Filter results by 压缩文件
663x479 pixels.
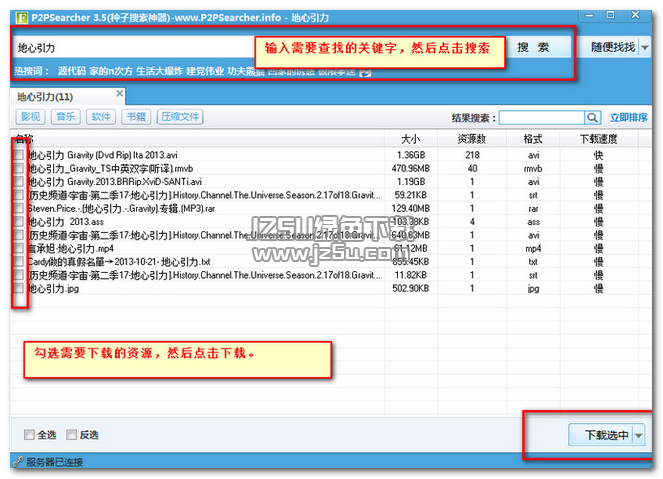pyautogui.click(x=180, y=117)
